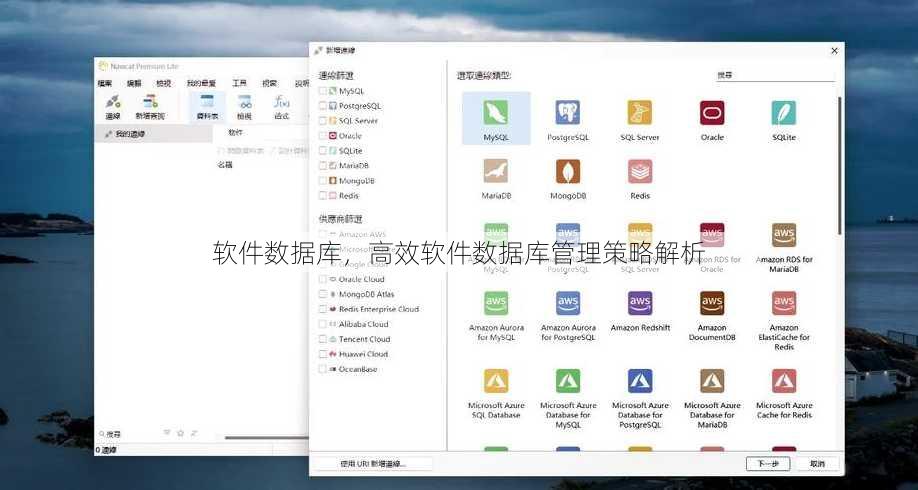Open the 我的最愛 menu in Navicat
The height and width of the screenshot is (490, 918).
(201, 84)
